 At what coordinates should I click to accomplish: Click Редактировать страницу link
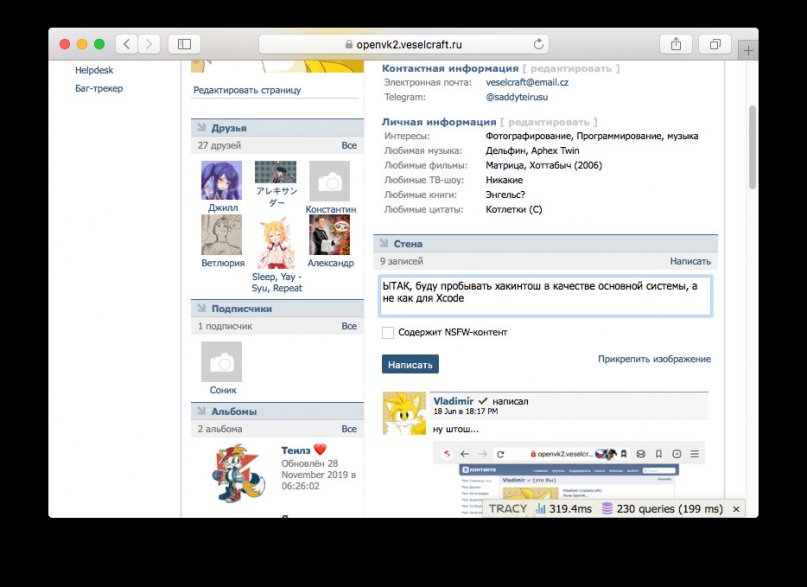coord(247,90)
